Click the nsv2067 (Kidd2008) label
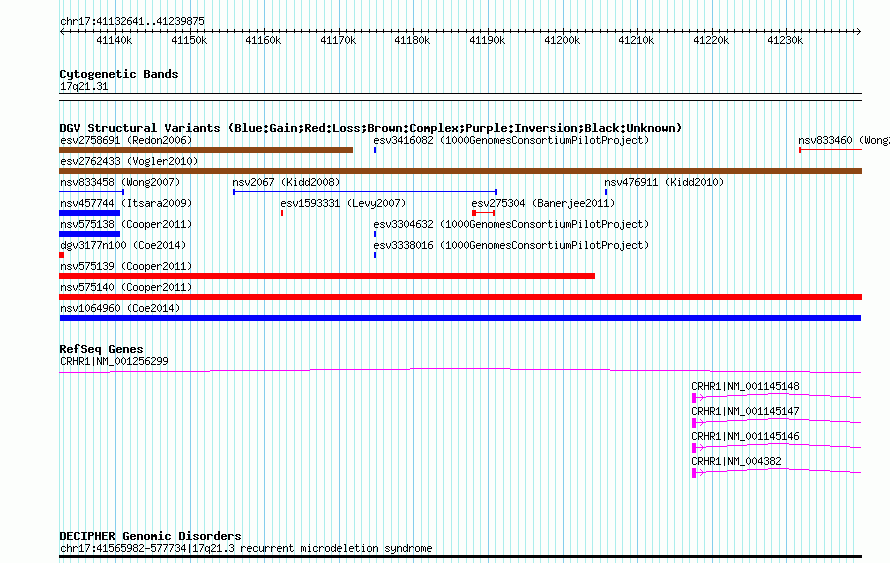Image resolution: width=890 pixels, height=563 pixels. (x=286, y=182)
